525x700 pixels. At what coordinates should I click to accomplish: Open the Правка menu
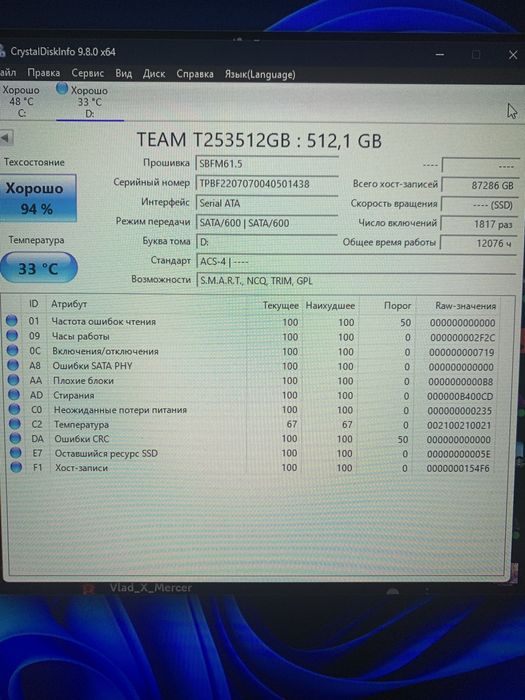[x=44, y=73]
